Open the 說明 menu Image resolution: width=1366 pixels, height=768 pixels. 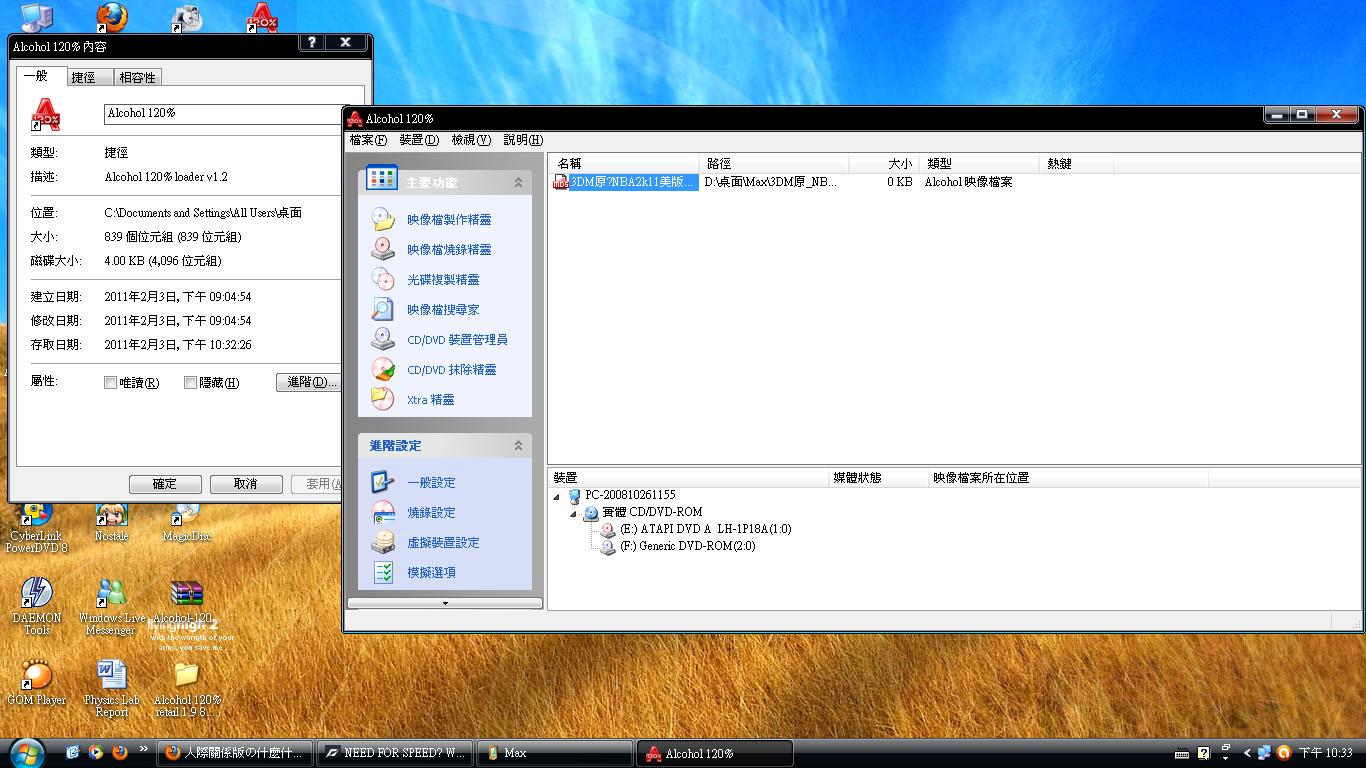coord(523,140)
